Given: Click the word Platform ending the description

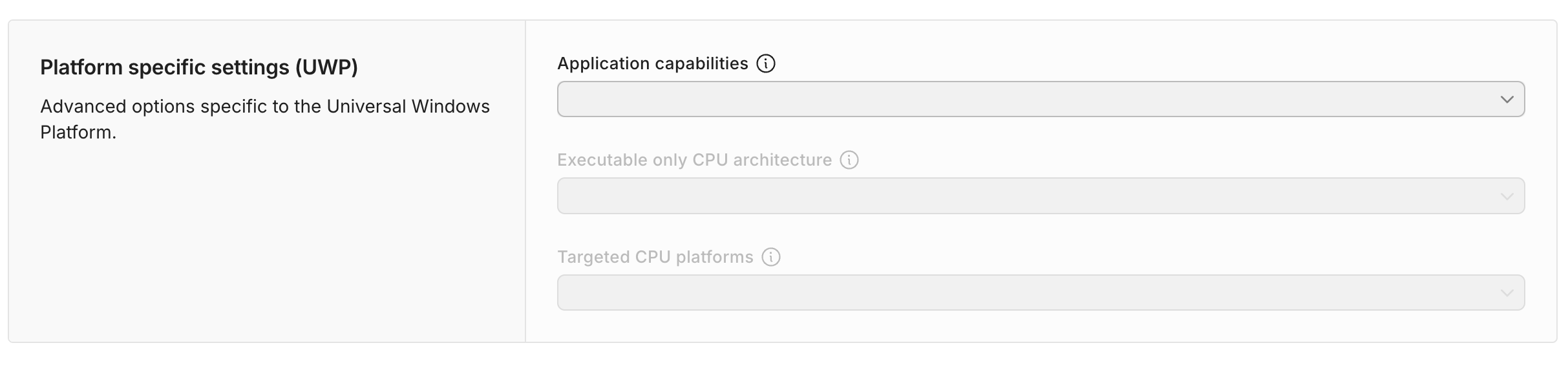Looking at the screenshot, I should coord(78,133).
